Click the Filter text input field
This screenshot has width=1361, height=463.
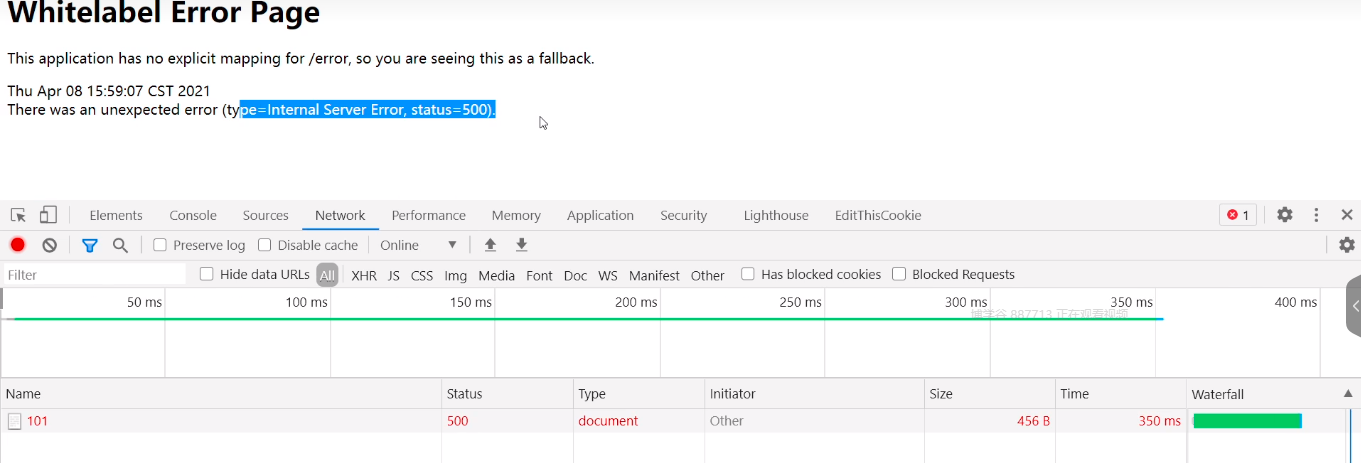pos(95,275)
